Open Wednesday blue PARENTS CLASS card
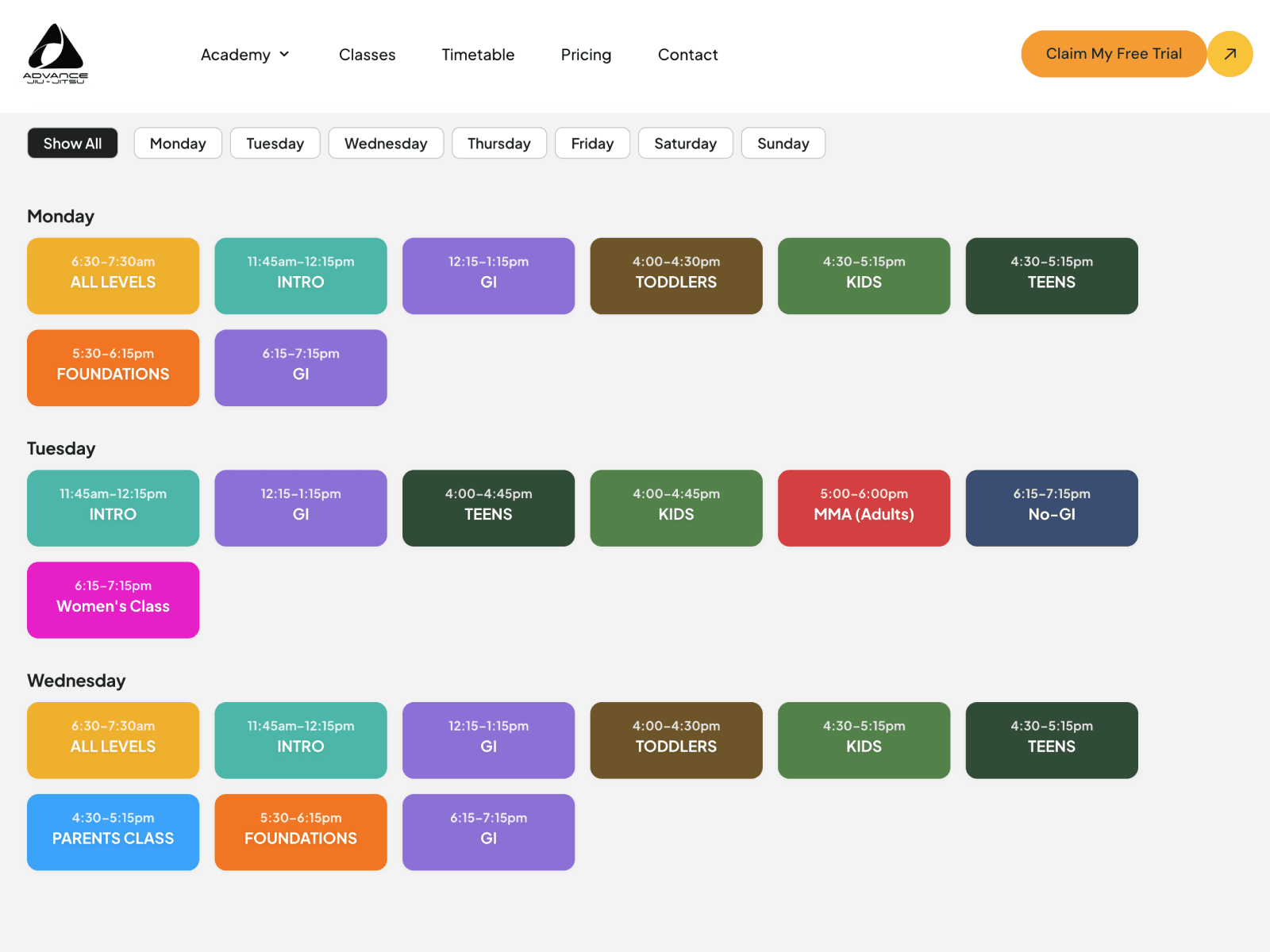The height and width of the screenshot is (952, 1270). pyautogui.click(x=113, y=832)
